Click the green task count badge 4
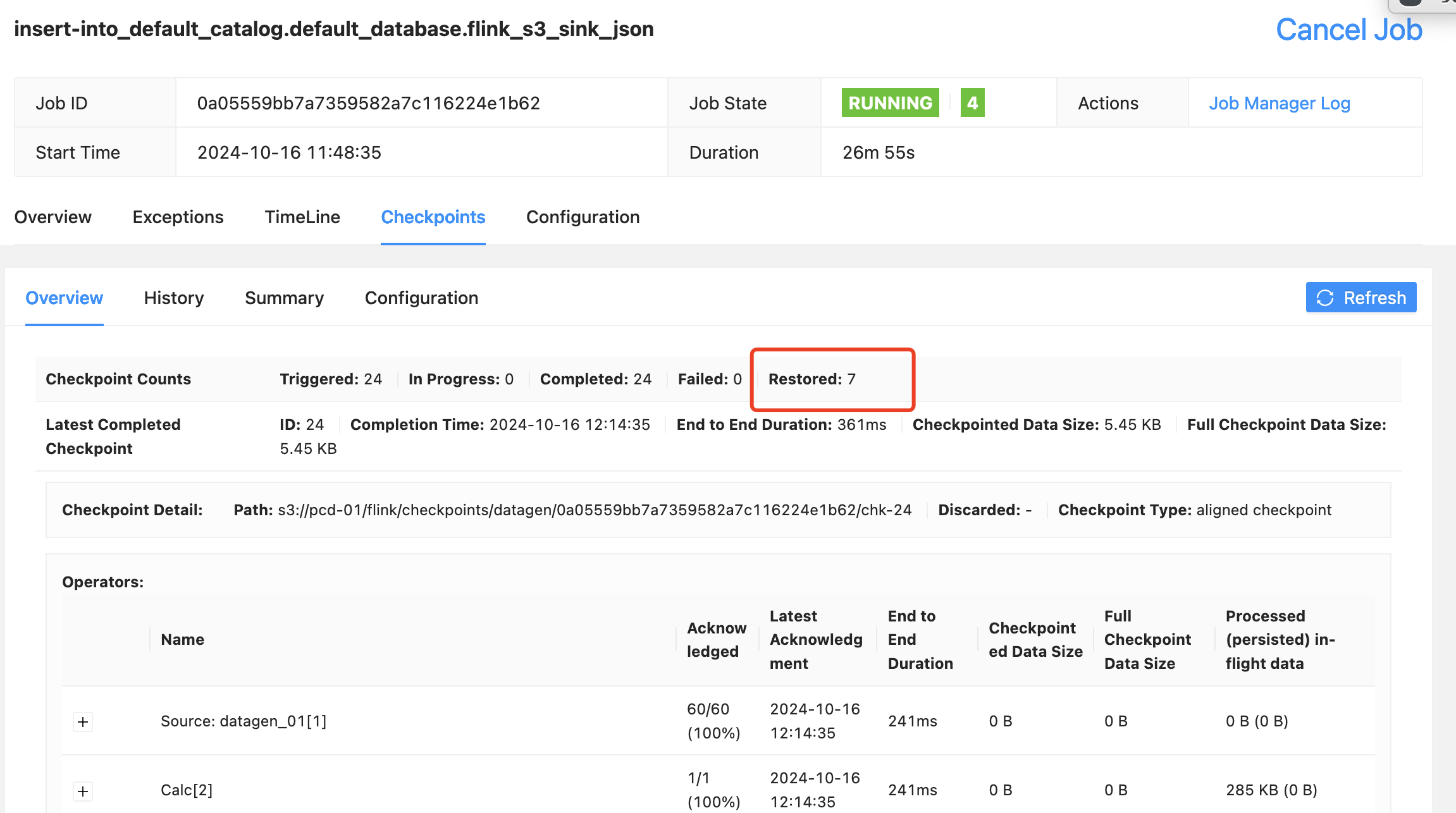Image resolution: width=1456 pixels, height=813 pixels. pos(972,103)
